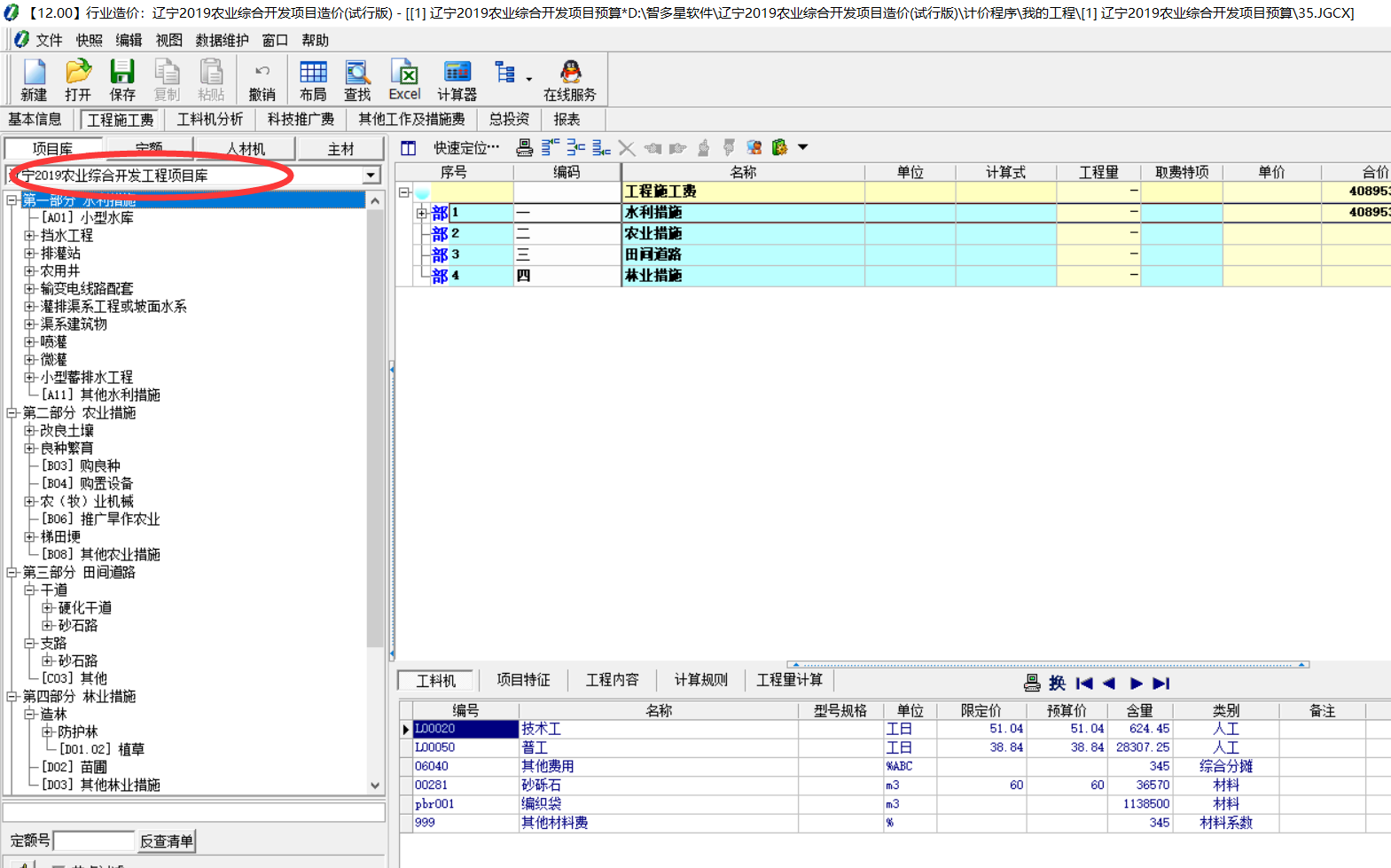
Task: Expand the 排灌站 tree node
Action: click(29, 254)
